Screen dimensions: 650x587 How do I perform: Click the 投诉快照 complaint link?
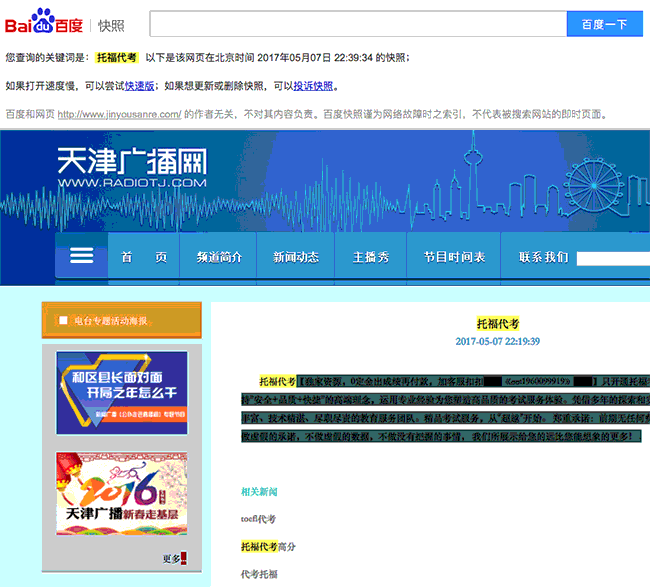click(314, 86)
